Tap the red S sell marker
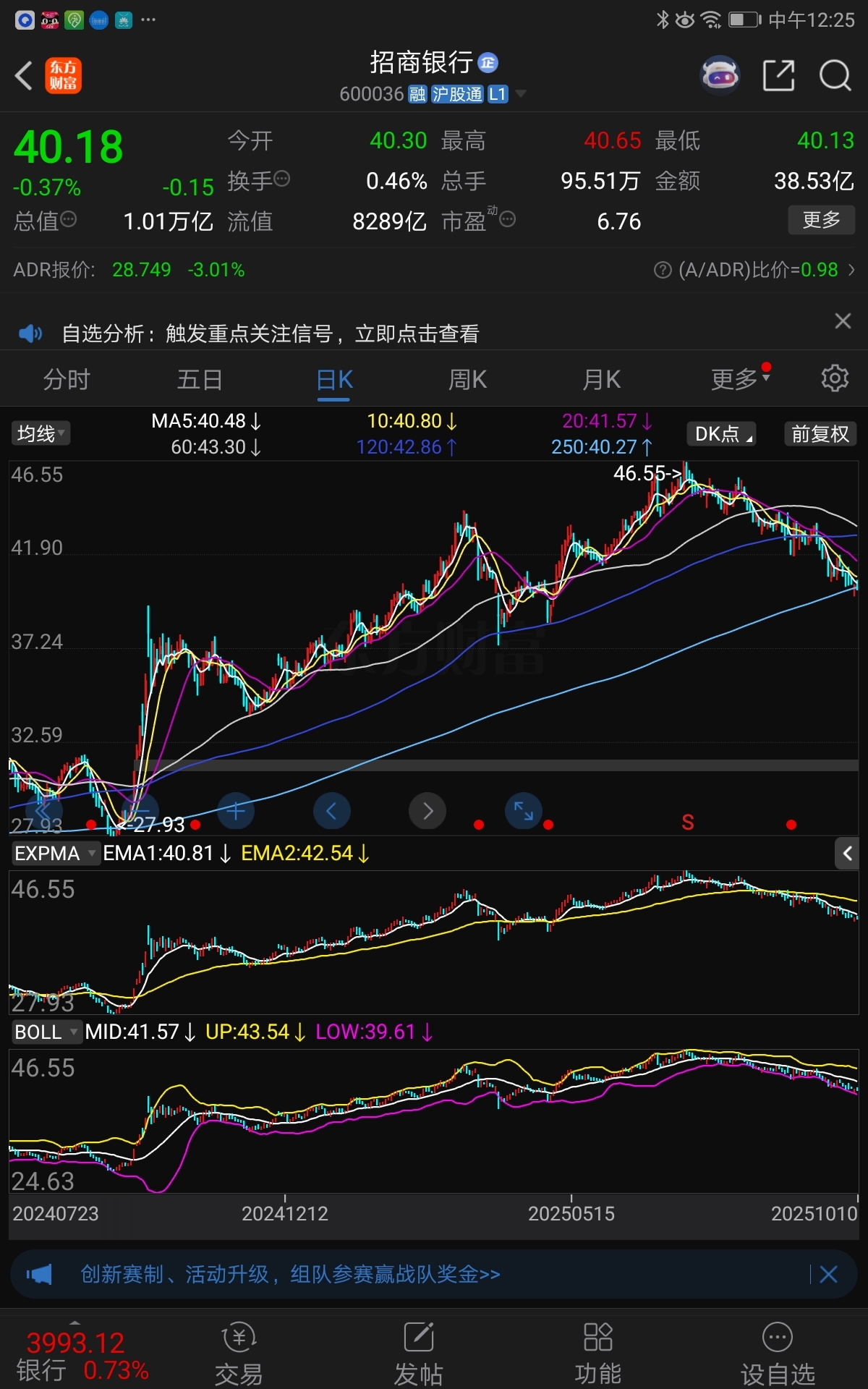 pyautogui.click(x=688, y=823)
